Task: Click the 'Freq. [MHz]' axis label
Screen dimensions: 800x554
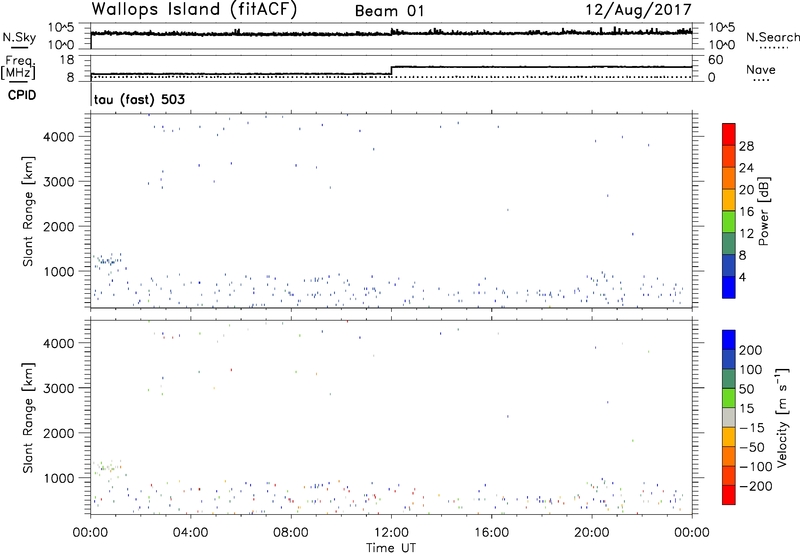Action: [x=19, y=68]
